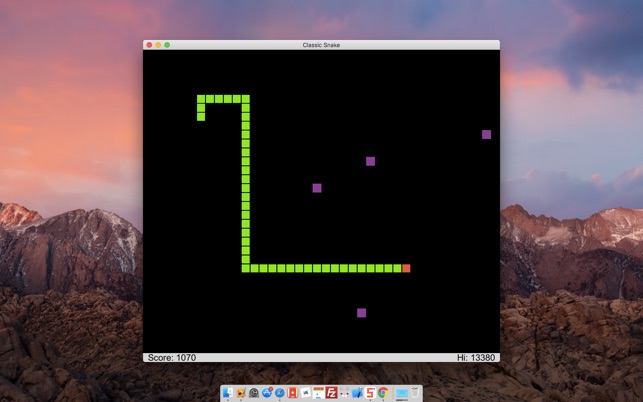
Task: Click the red bookmark app in dock
Action: (293, 393)
